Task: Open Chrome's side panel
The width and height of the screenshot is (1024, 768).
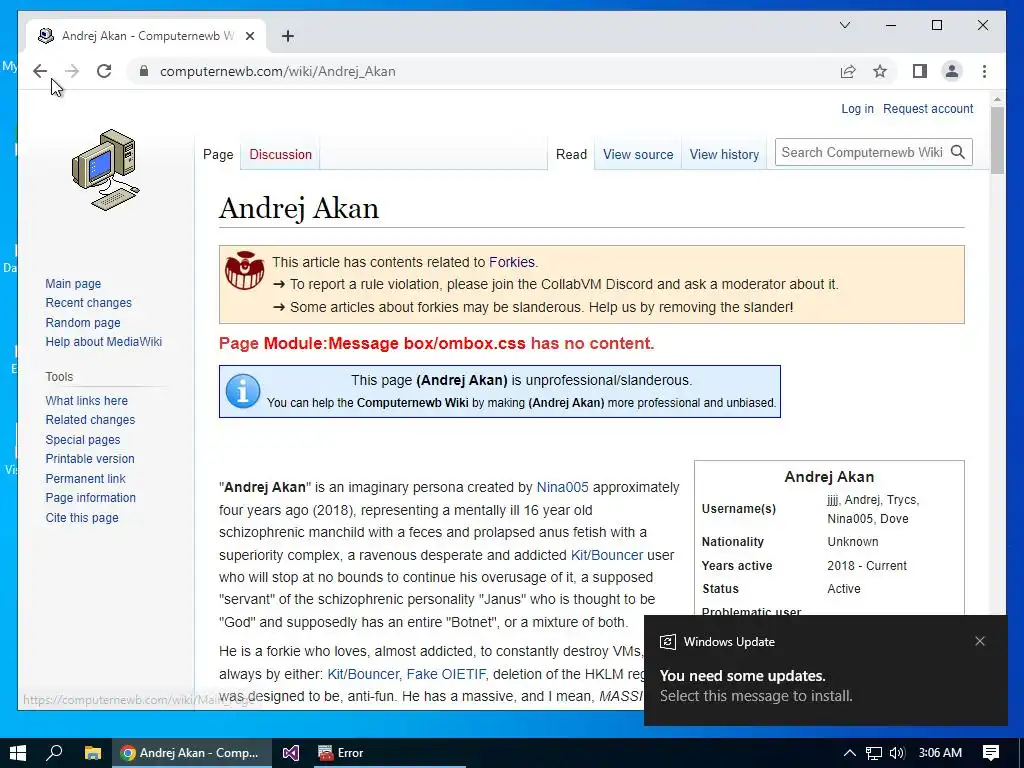Action: (920, 71)
